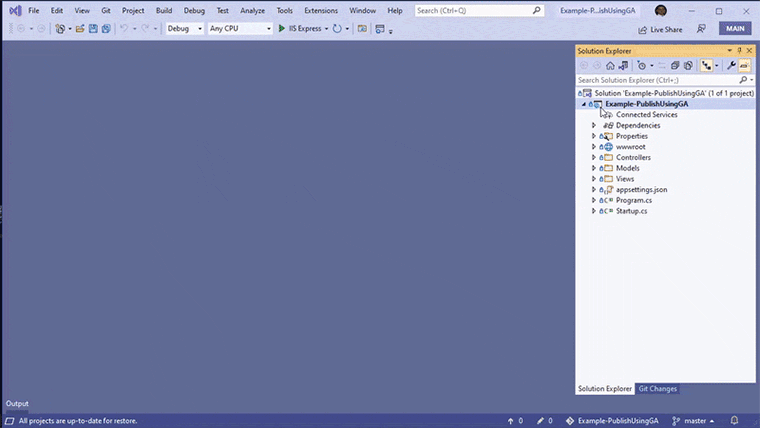760x428 pixels.
Task: Open the Any CPU platform dropdown
Action: point(240,28)
